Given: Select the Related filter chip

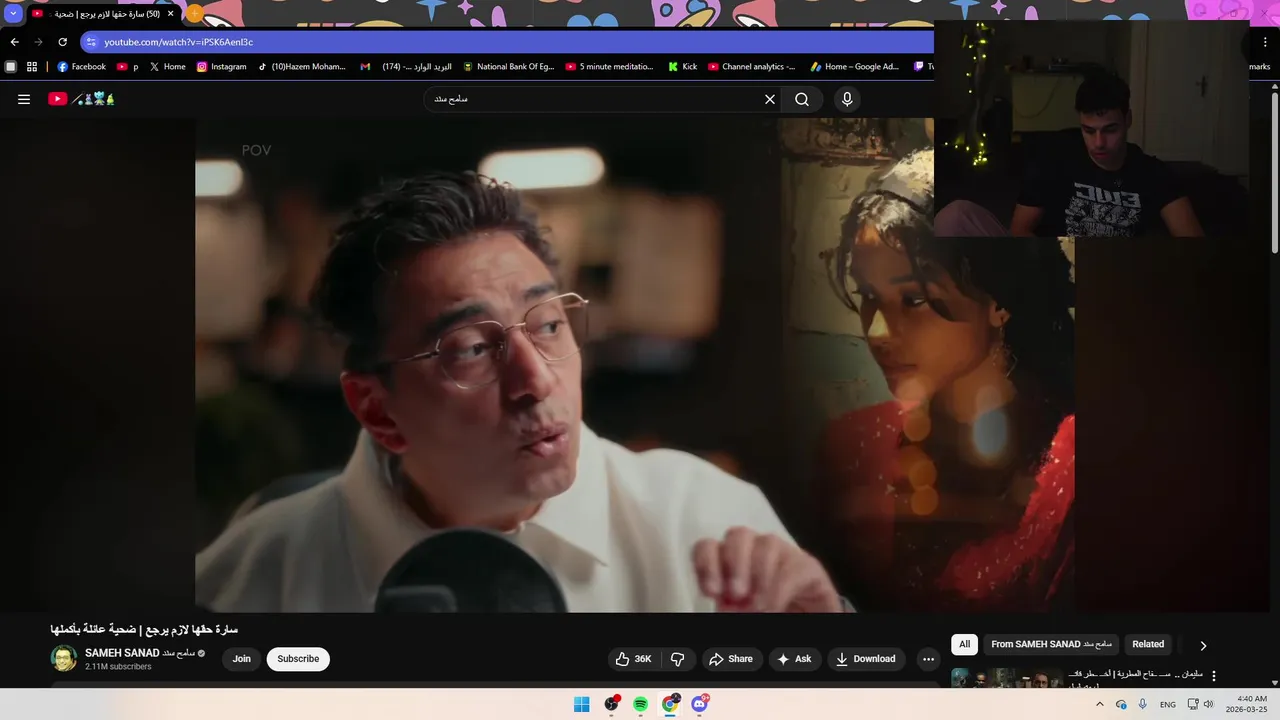Looking at the screenshot, I should (1148, 645).
